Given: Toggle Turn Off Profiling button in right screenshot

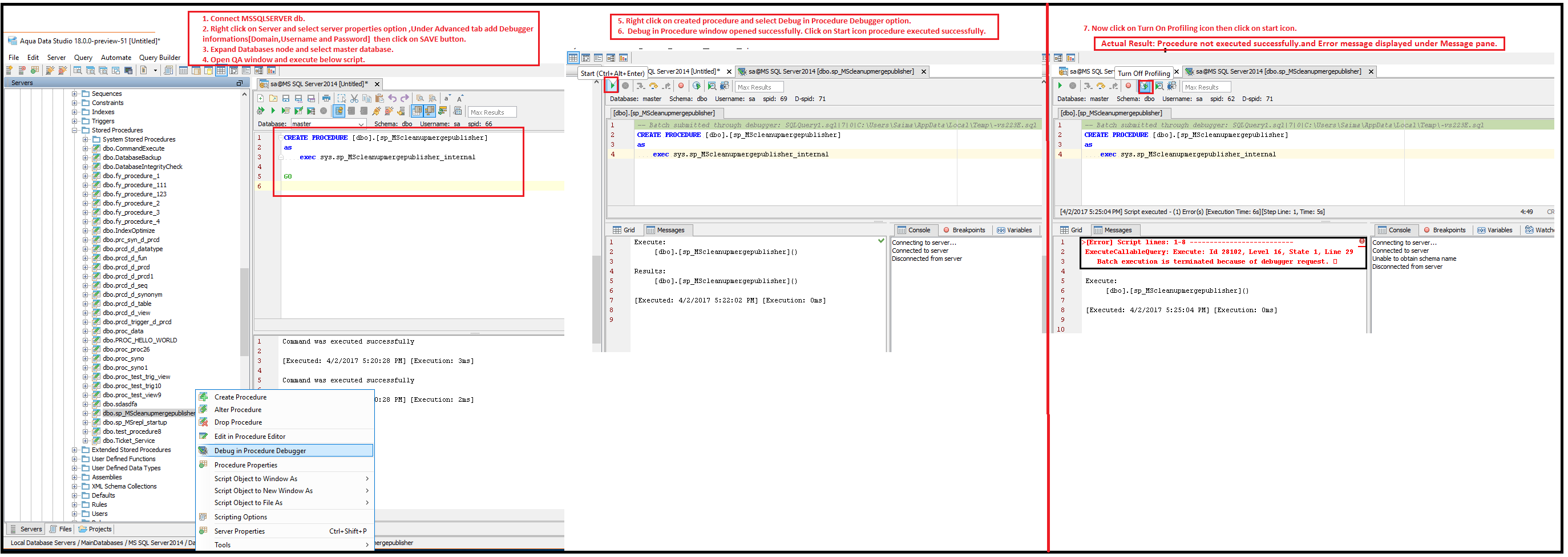Looking at the screenshot, I should 1145,86.
